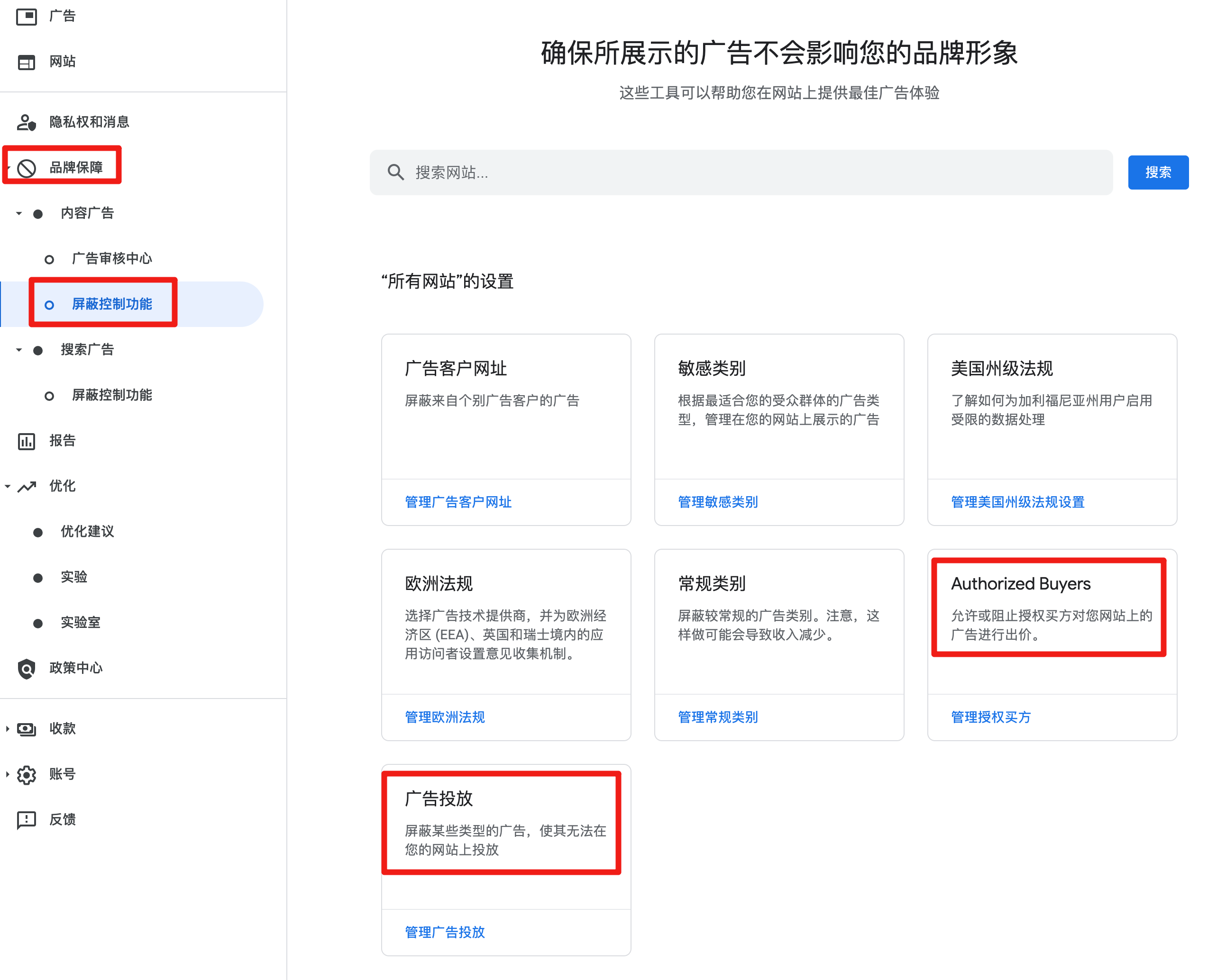Open Privacy & messaging (隐私权和消息) icon

(x=26, y=122)
